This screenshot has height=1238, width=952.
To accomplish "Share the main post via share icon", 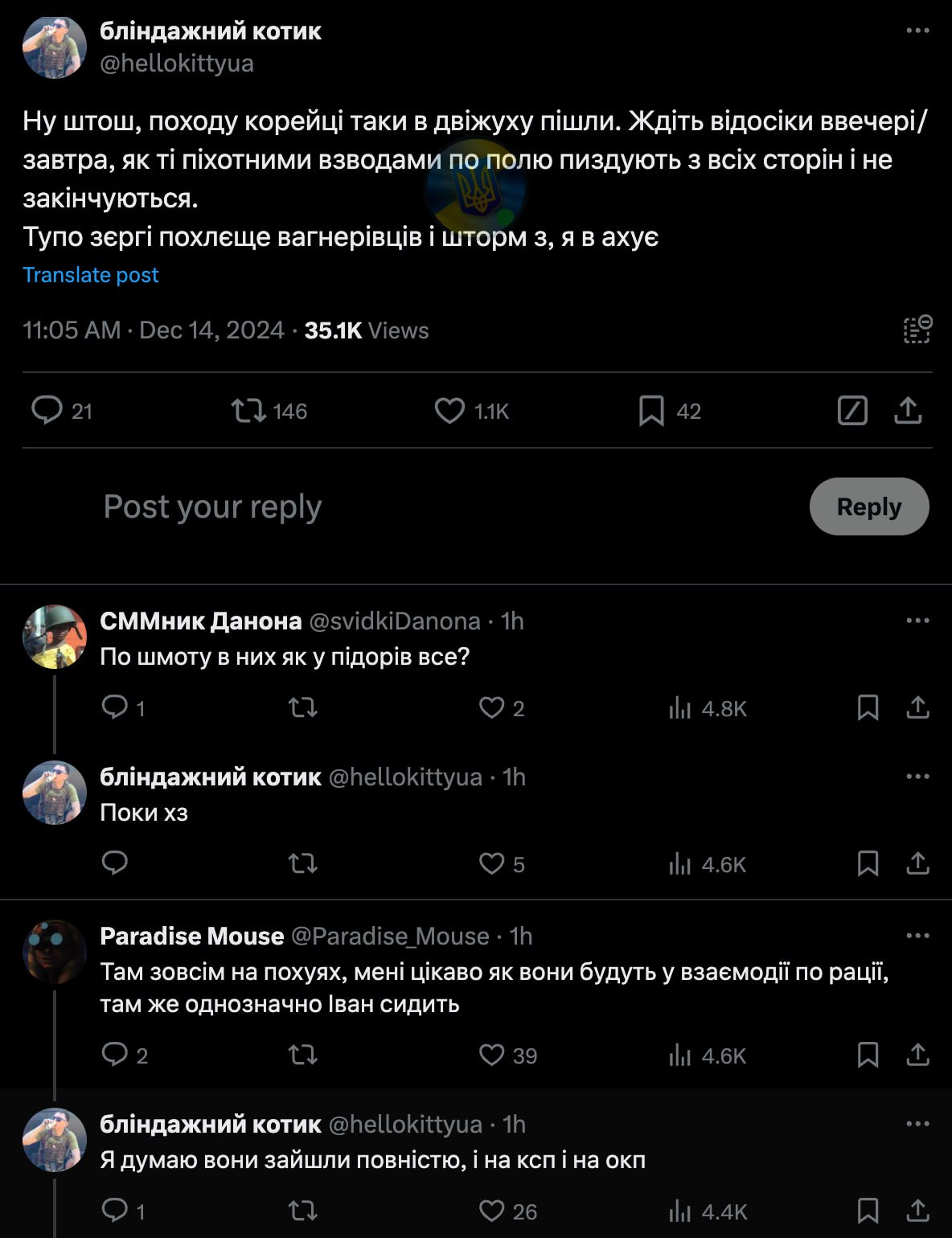I will click(x=908, y=411).
